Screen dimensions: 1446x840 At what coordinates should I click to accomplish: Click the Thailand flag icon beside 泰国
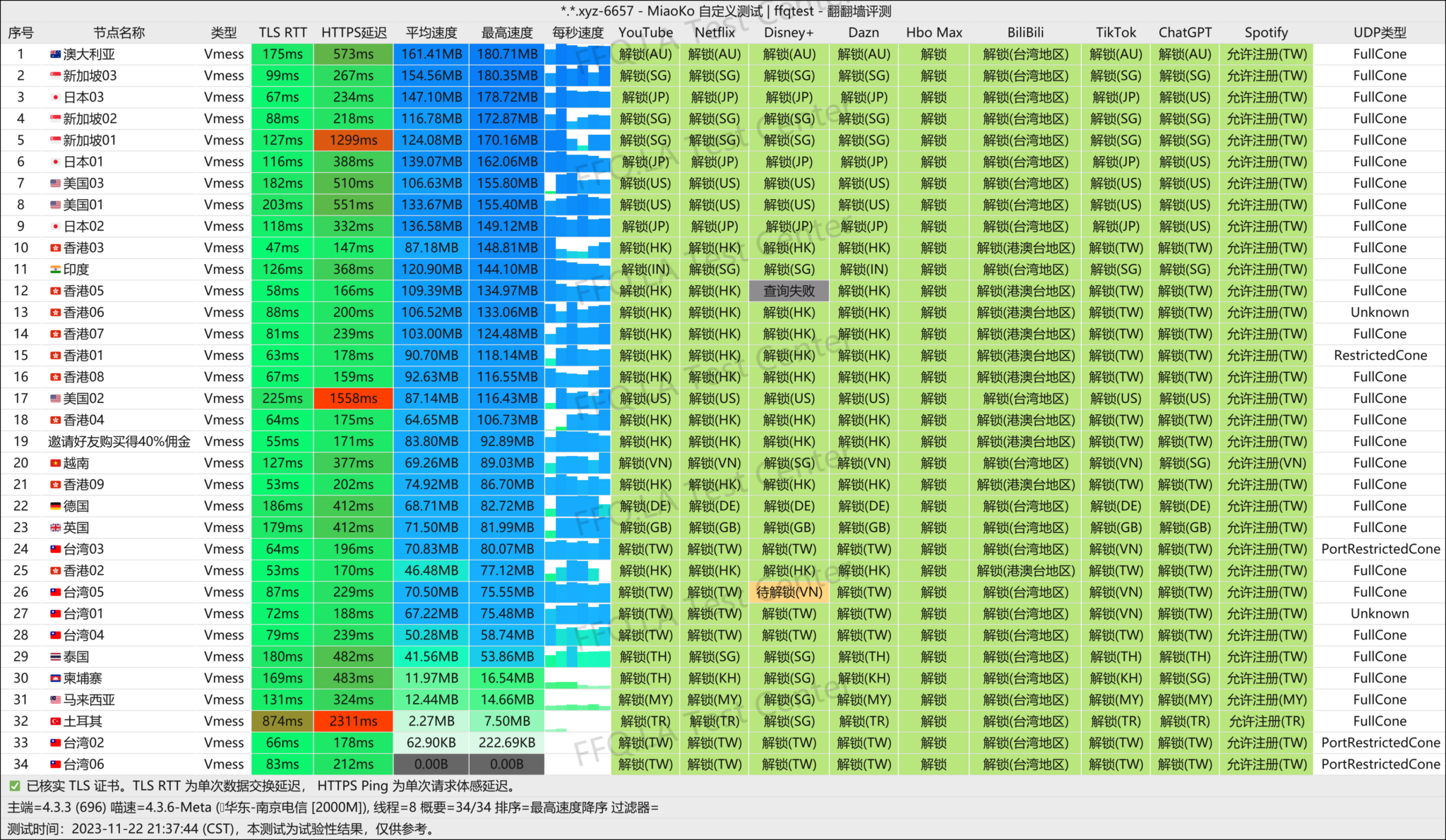tap(55, 657)
